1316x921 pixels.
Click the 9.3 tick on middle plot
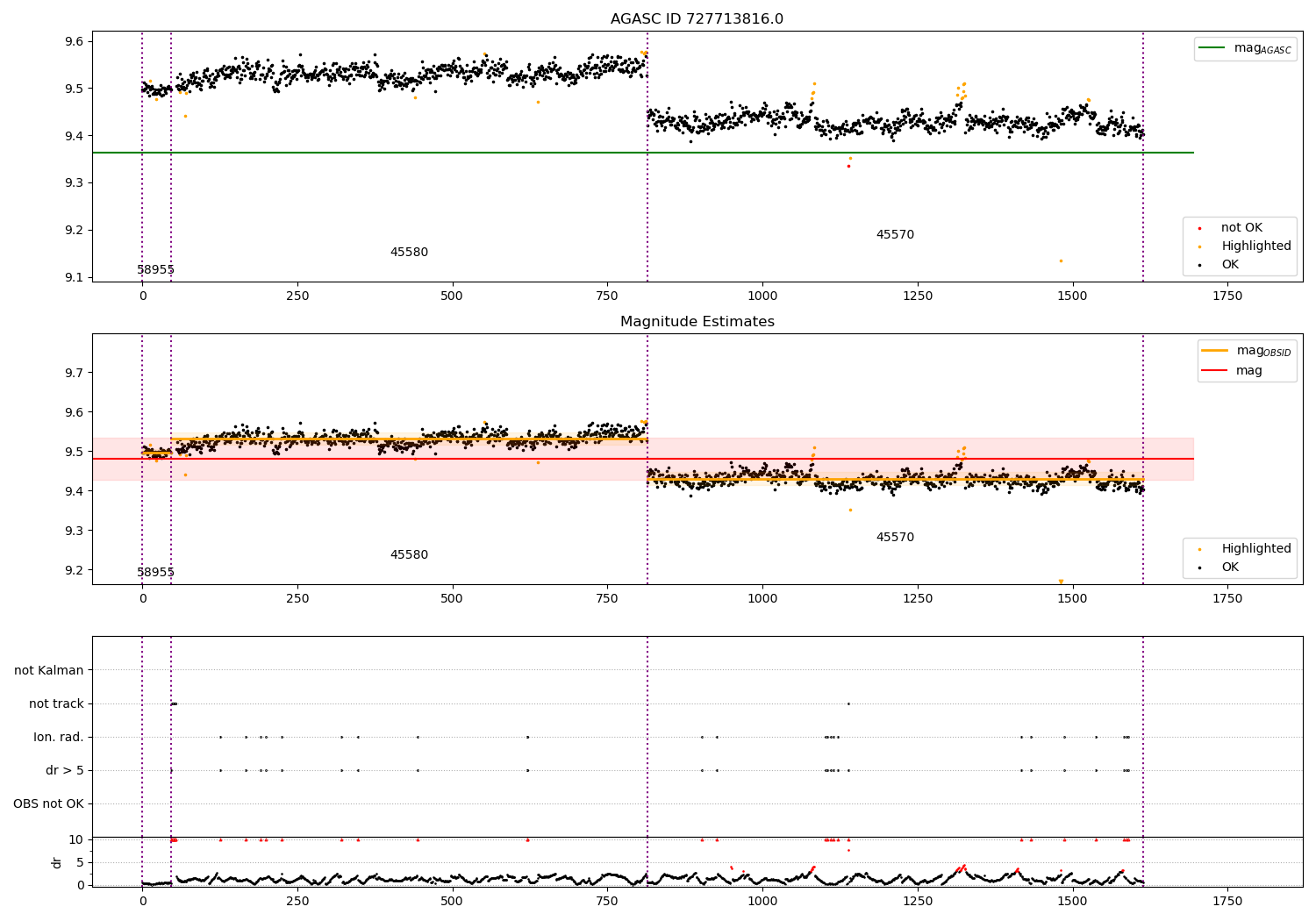click(74, 531)
